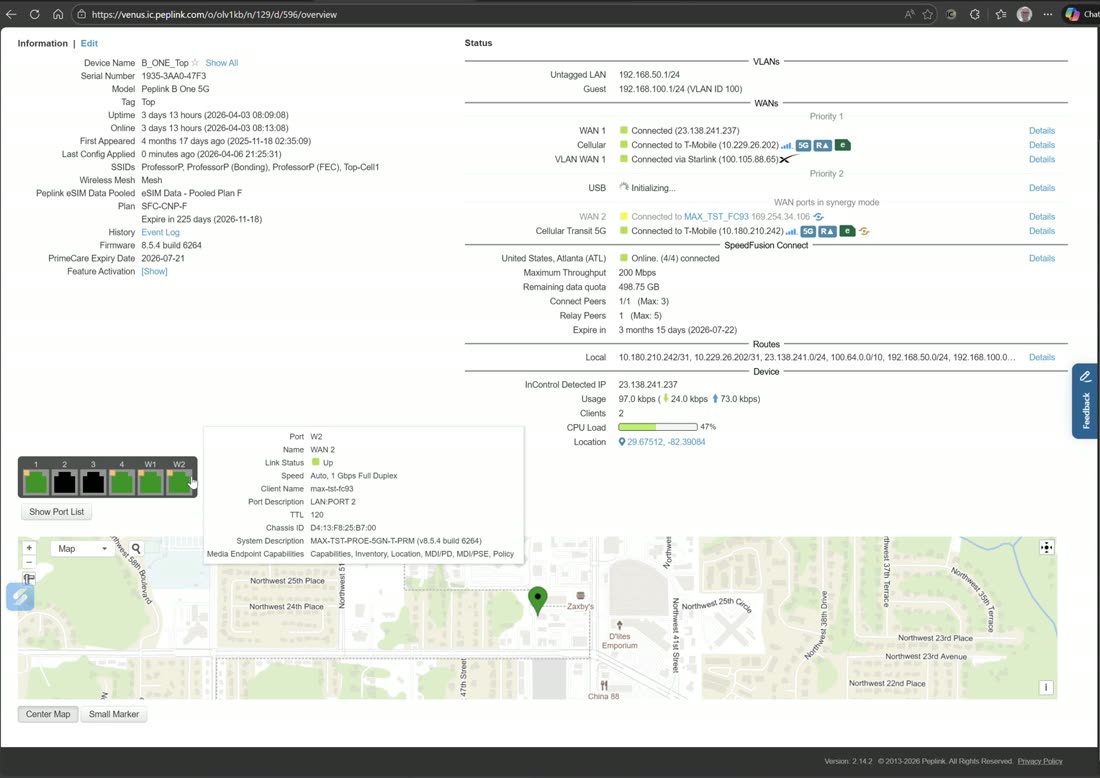Select the W2 port icon

point(179,482)
